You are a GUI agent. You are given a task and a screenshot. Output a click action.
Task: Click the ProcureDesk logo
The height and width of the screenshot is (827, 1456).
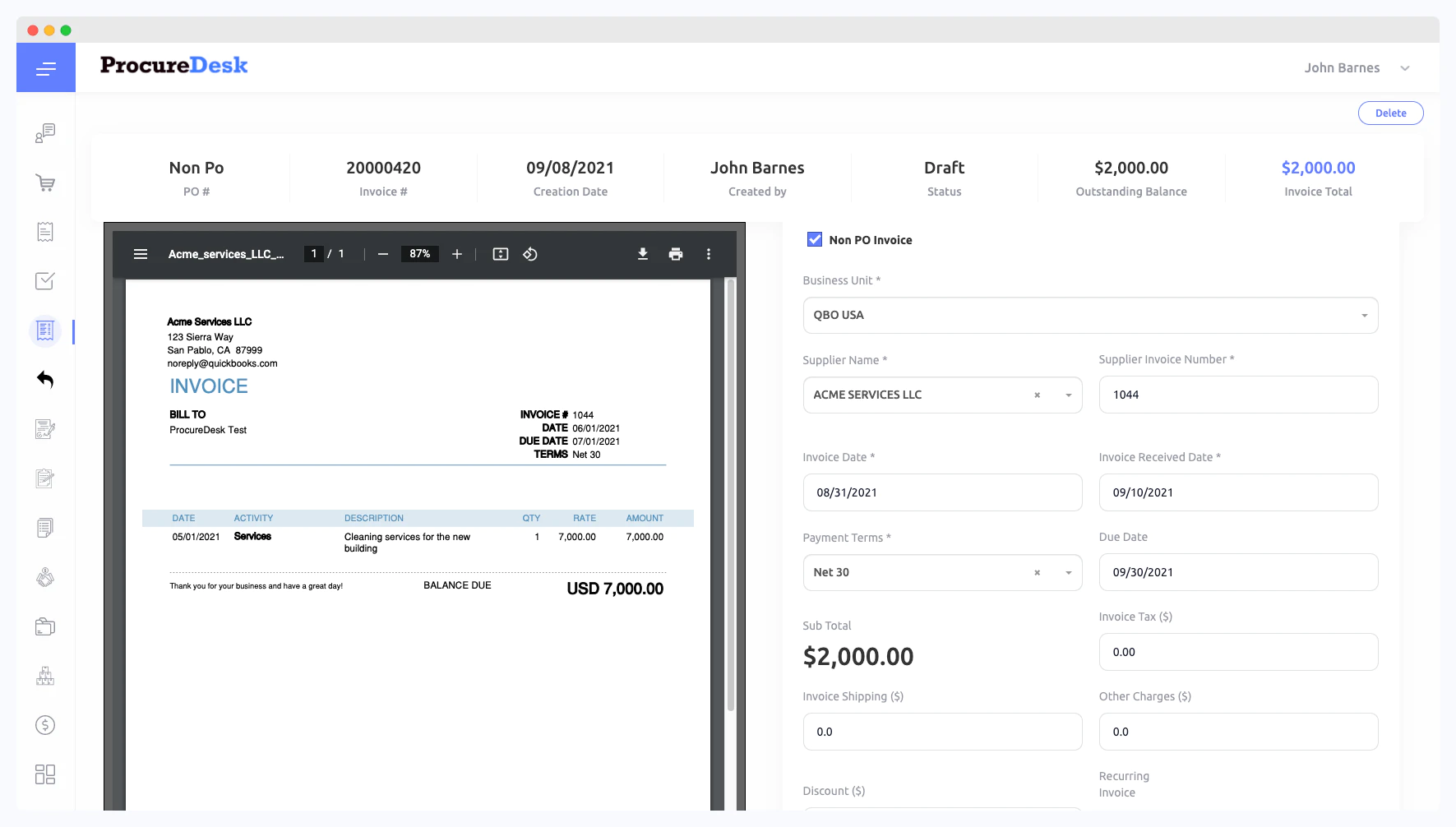[x=174, y=66]
